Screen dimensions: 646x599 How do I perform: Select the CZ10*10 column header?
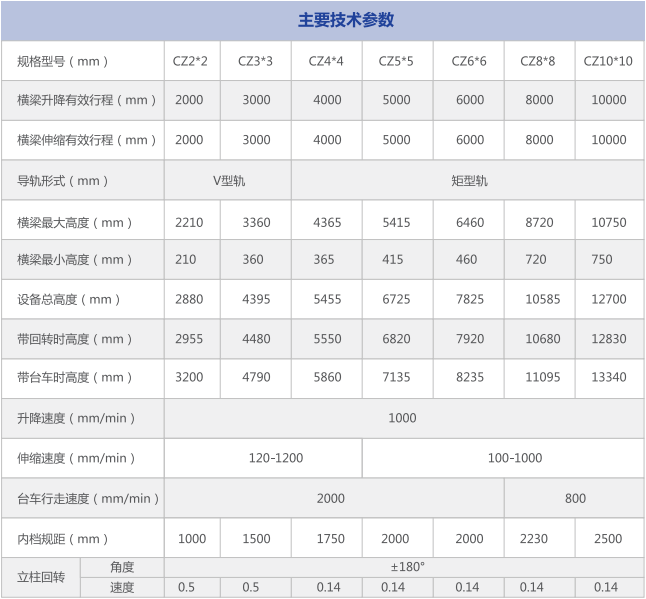pyautogui.click(x=608, y=61)
